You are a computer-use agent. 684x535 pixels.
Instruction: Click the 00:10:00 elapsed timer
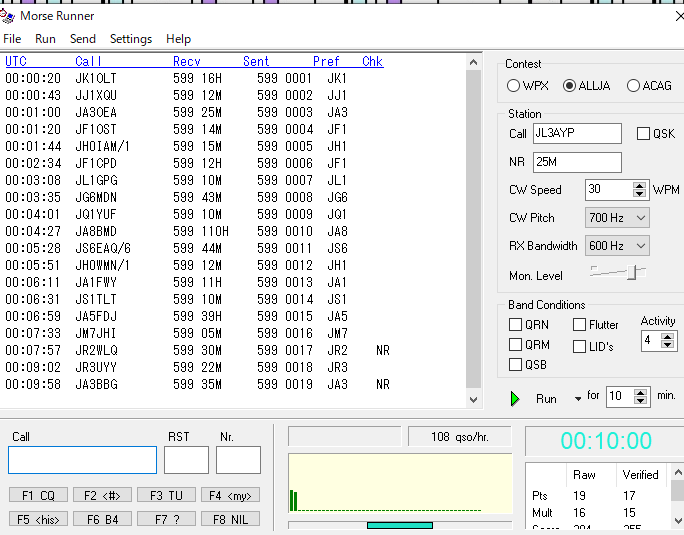point(606,441)
